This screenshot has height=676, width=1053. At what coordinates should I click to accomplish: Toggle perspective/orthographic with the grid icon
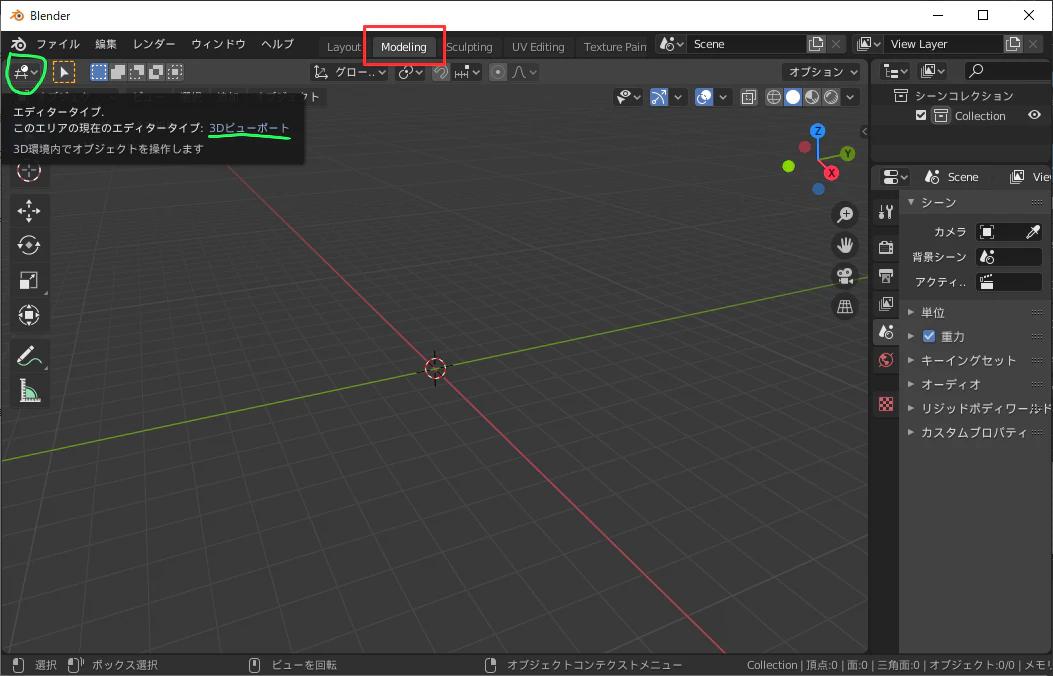click(845, 307)
